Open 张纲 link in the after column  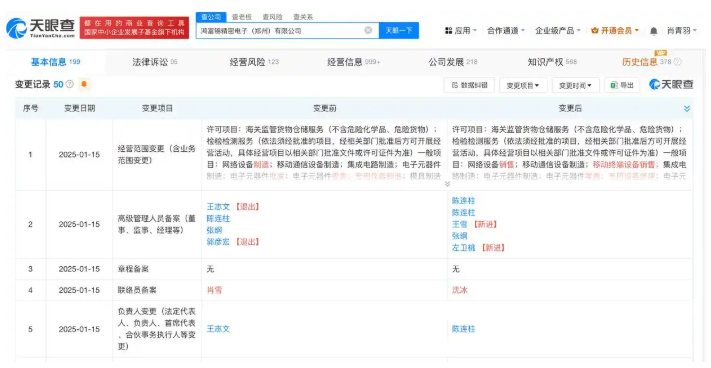coord(459,236)
